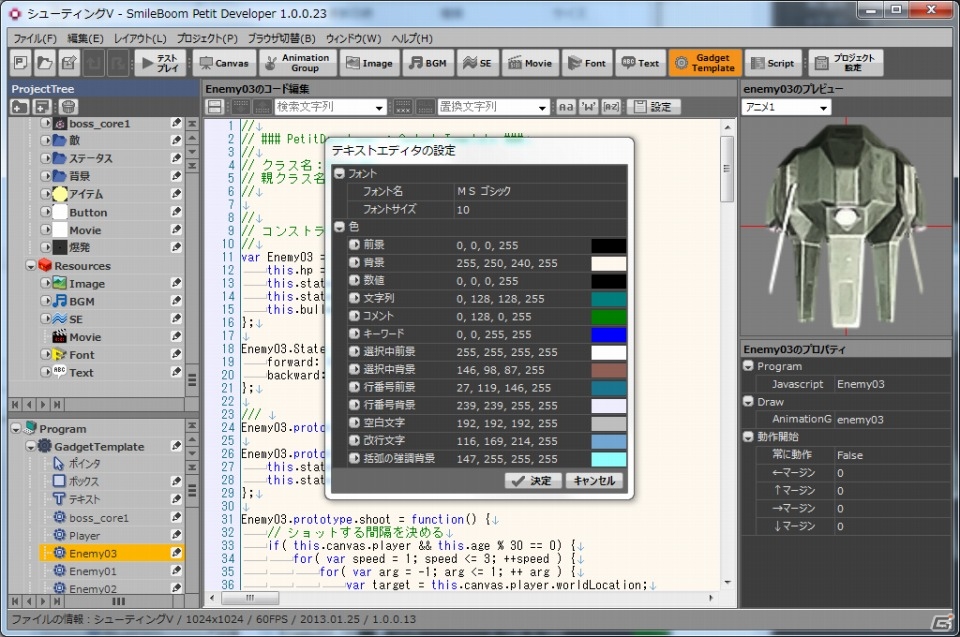Open the Image resource tool
Screen dimensions: 960x637
370,62
